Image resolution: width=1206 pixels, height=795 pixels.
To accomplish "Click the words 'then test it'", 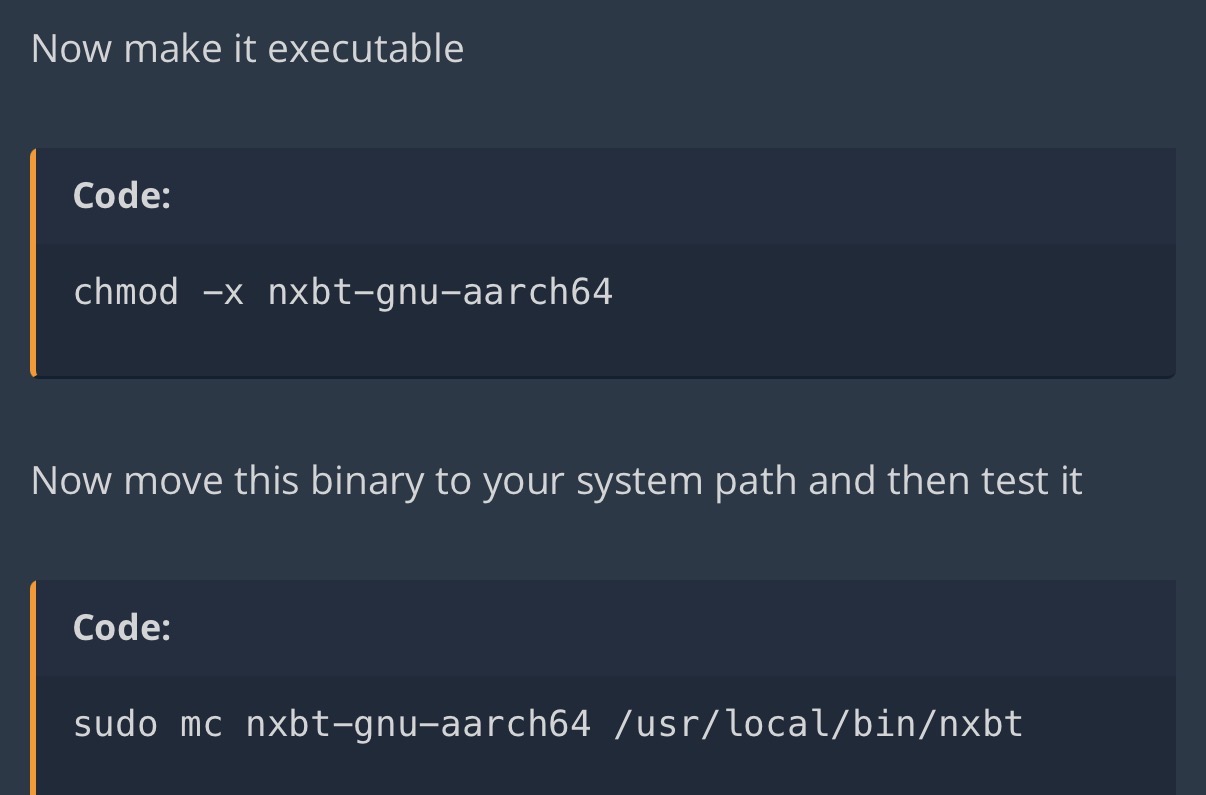I will tap(985, 480).
